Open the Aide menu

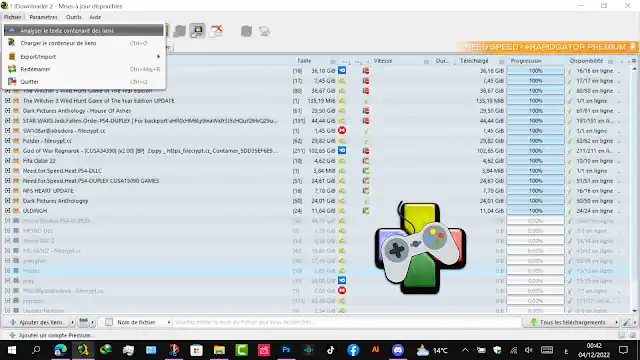(x=95, y=17)
